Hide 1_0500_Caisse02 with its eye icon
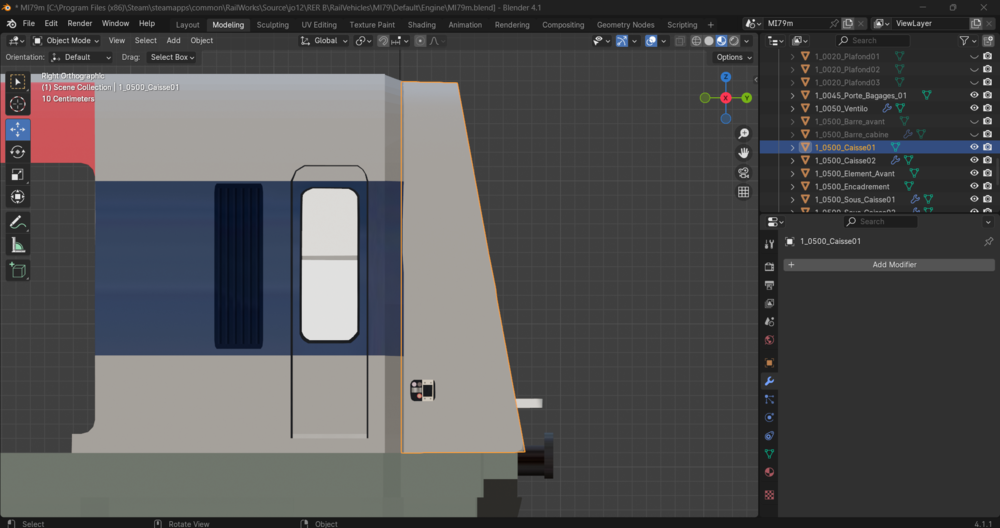1000x528 pixels. [974, 160]
